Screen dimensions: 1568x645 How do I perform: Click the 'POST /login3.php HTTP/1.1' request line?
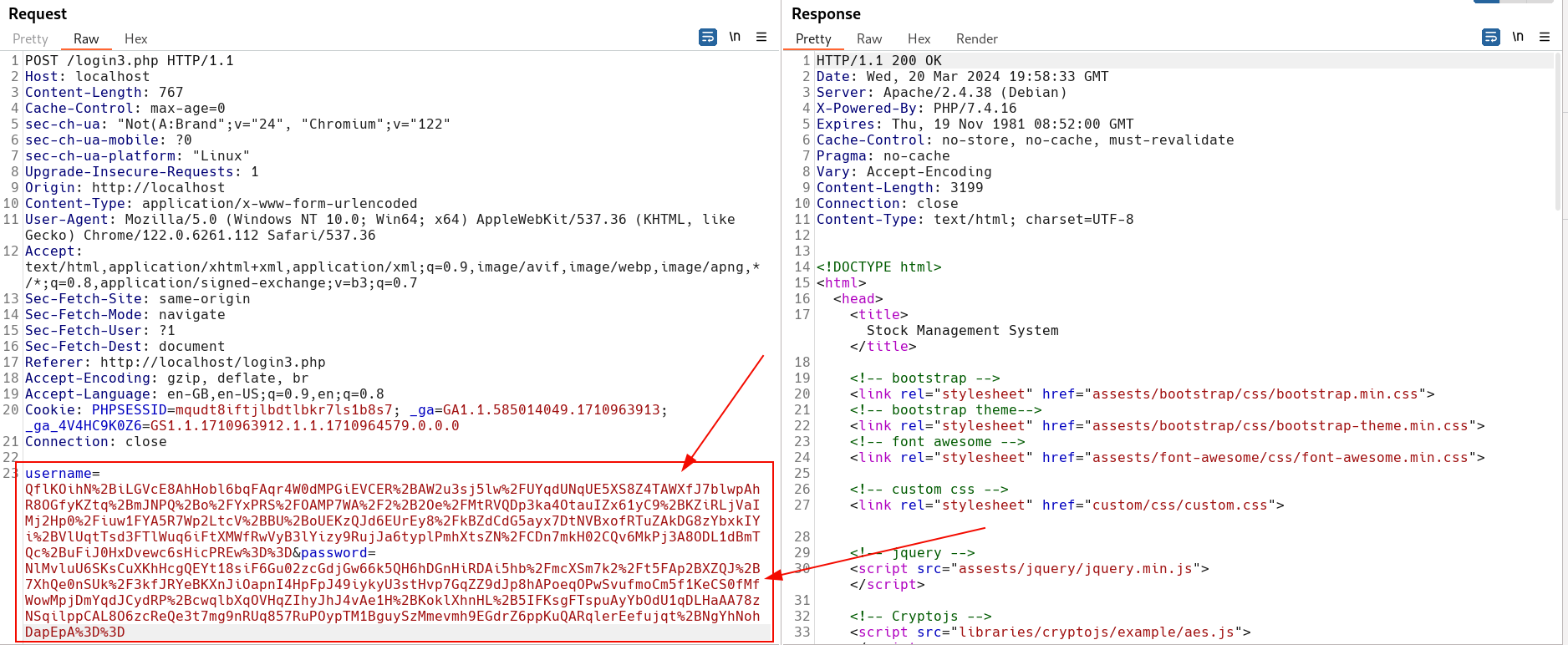click(130, 61)
